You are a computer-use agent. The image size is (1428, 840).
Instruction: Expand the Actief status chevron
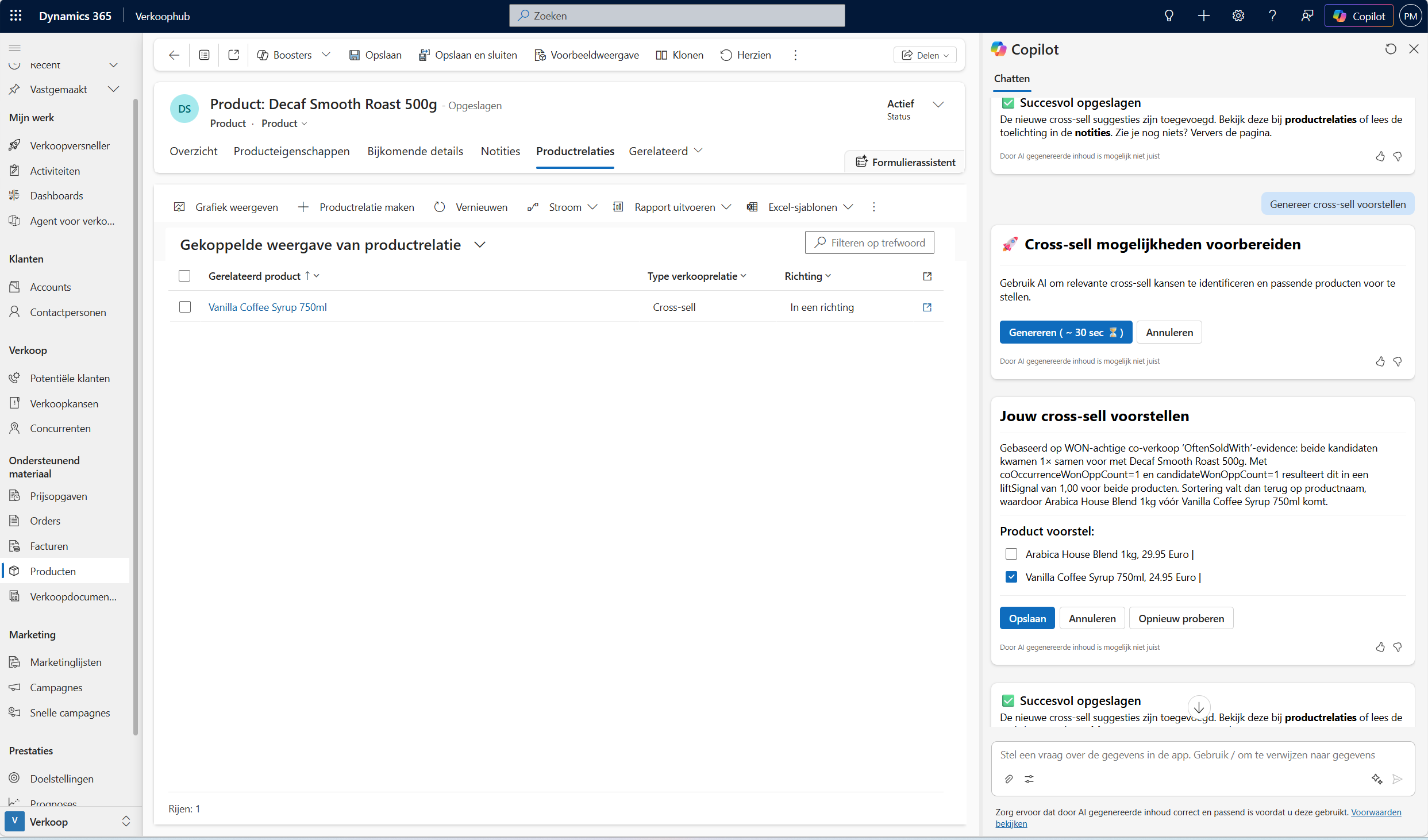tap(938, 105)
